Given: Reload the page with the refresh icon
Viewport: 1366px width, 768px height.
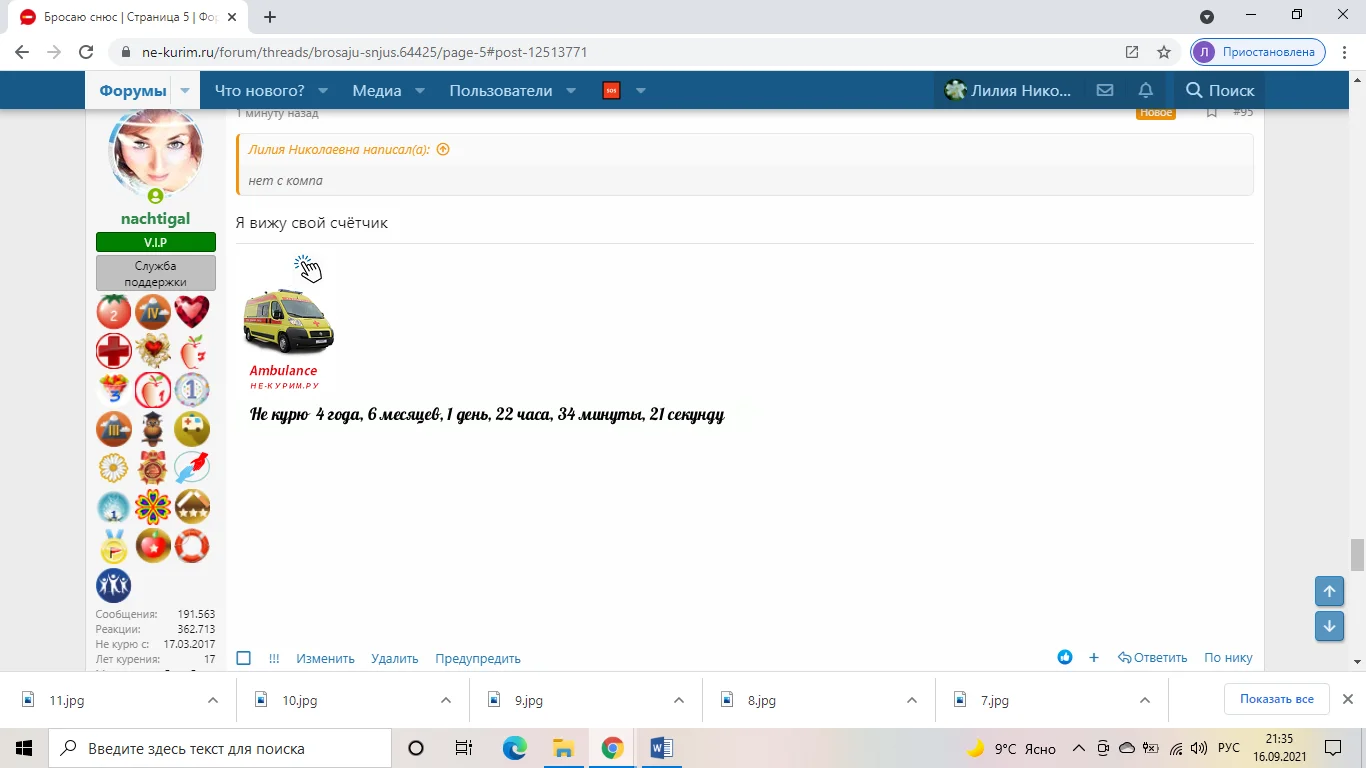Looking at the screenshot, I should click(86, 52).
